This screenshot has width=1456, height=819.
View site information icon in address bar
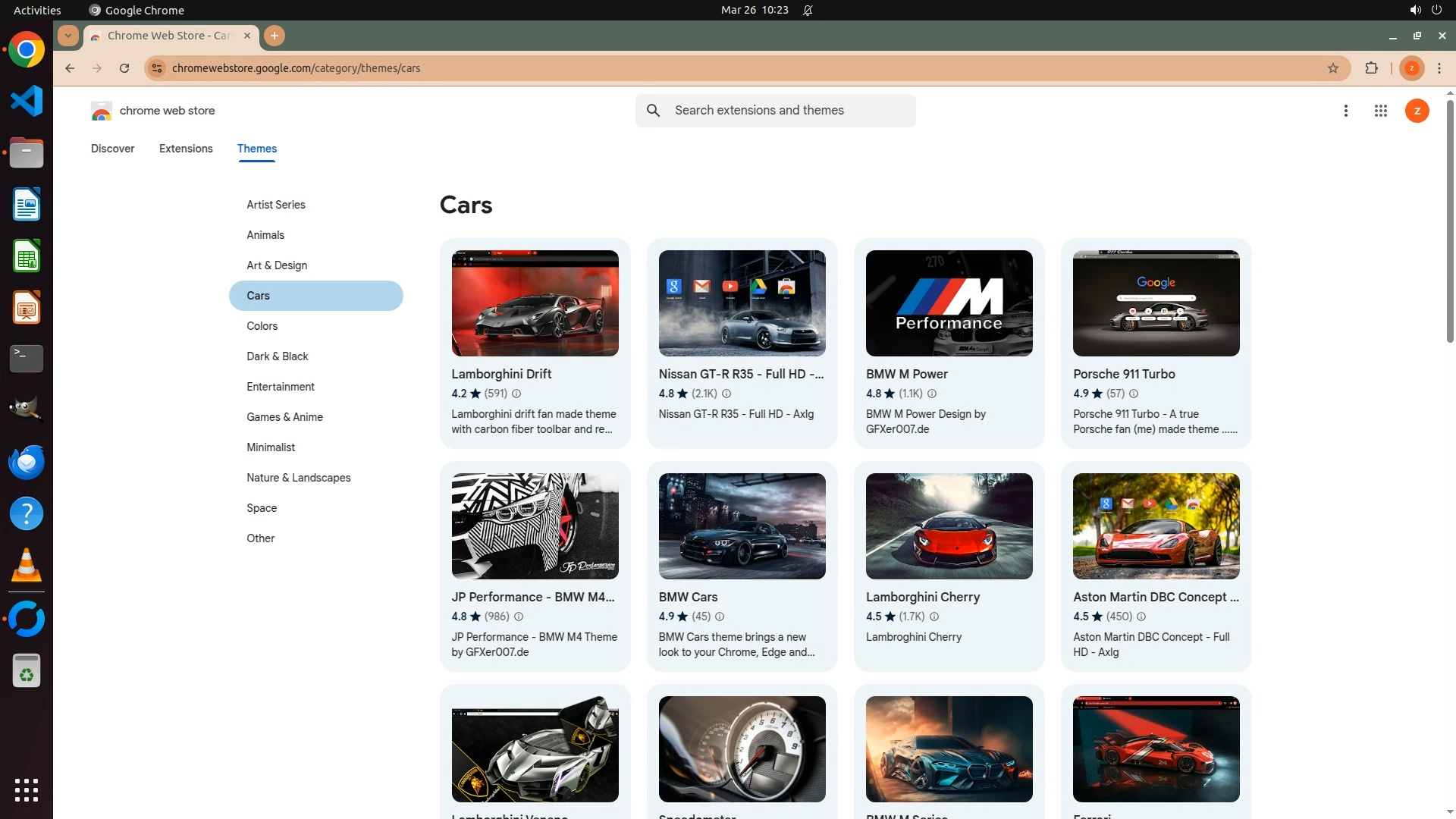click(x=157, y=68)
